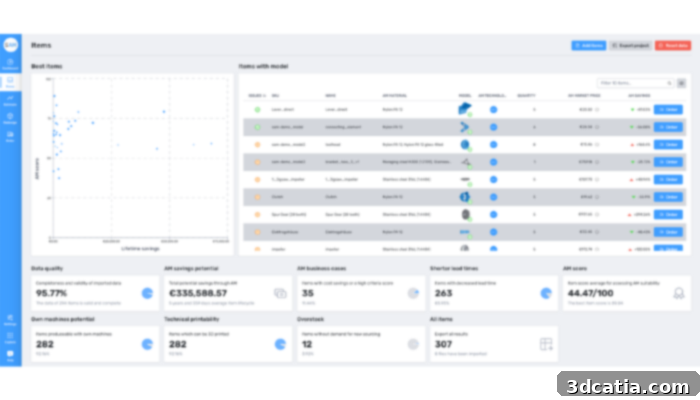Viewport: 700px width, 400px height.
Task: Click the price info icon in the Lever_direct row
Action: click(597, 109)
